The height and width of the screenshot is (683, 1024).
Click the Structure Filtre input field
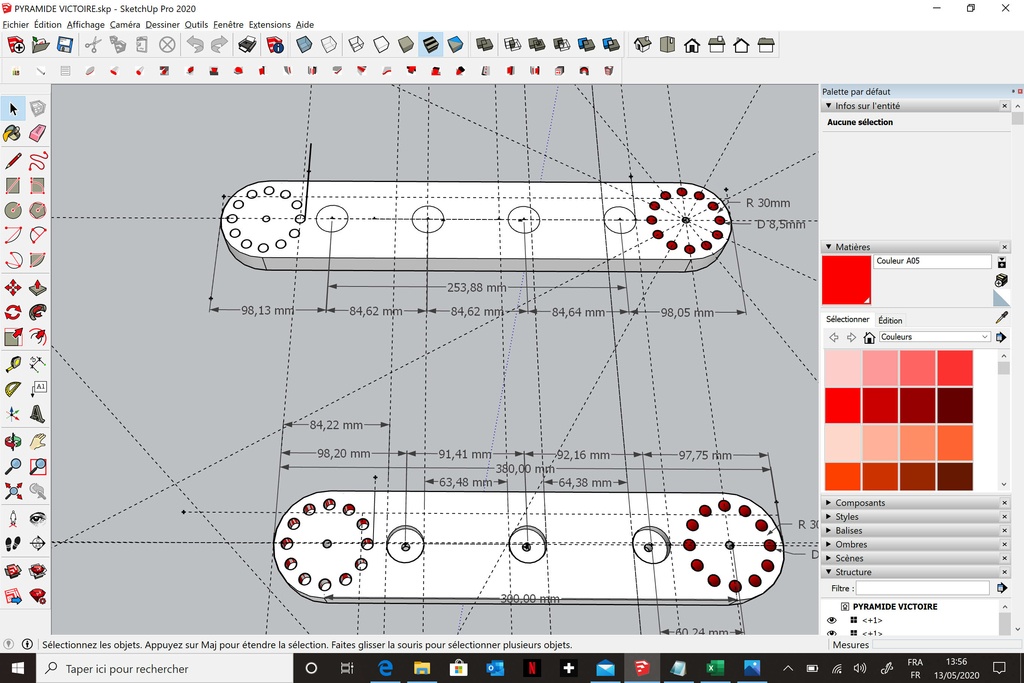click(x=923, y=588)
